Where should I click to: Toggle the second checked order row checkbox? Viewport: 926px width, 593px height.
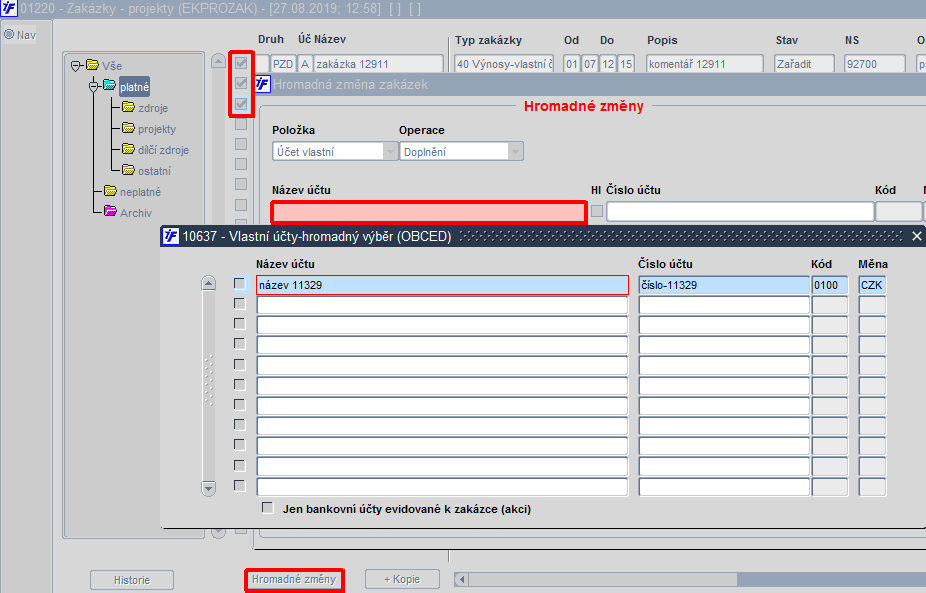[241, 83]
